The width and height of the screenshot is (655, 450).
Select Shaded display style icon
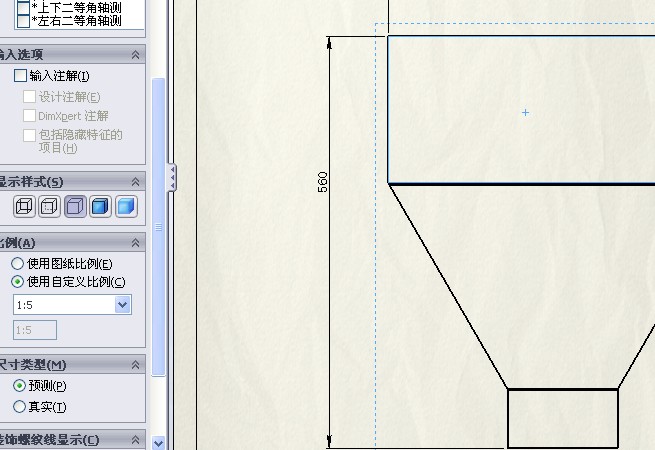pos(126,206)
